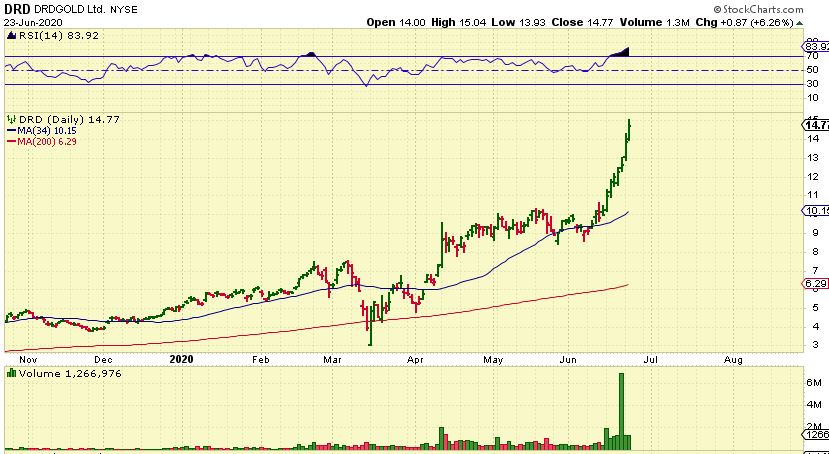The image size is (829, 454).
Task: Click the DRD (Daily) price bar icon
Action: (x=10, y=119)
